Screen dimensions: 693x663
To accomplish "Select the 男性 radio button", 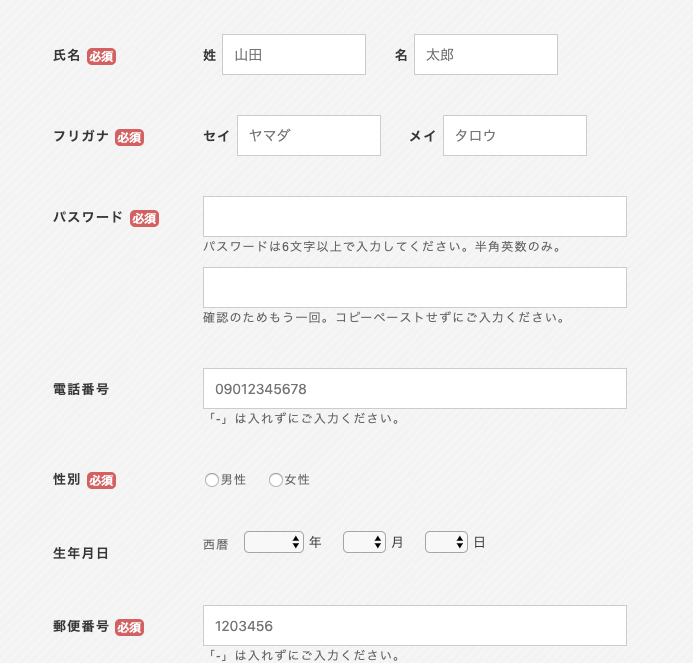I will 212,480.
